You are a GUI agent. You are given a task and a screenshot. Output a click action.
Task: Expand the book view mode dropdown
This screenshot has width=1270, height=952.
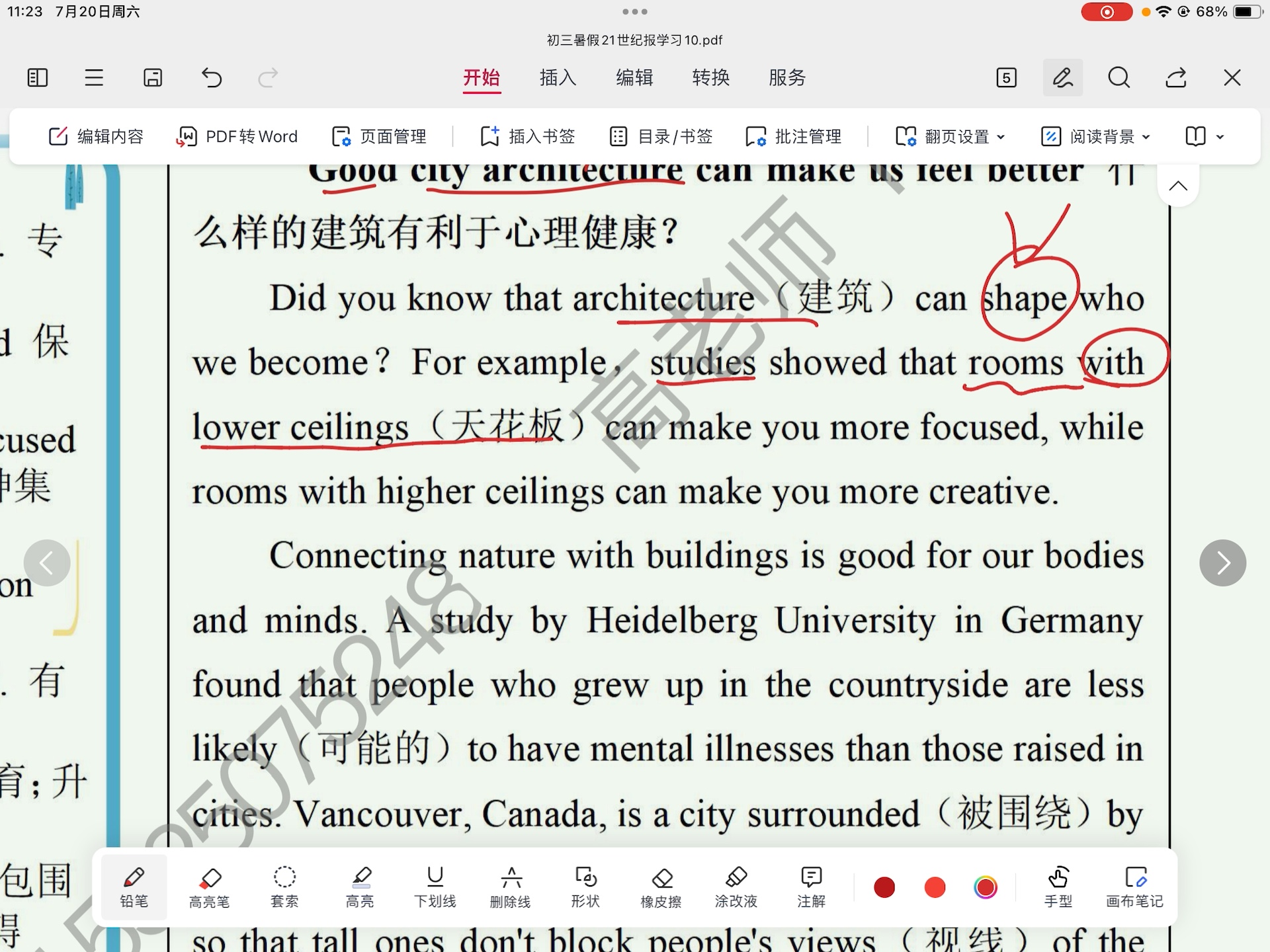pos(1204,137)
